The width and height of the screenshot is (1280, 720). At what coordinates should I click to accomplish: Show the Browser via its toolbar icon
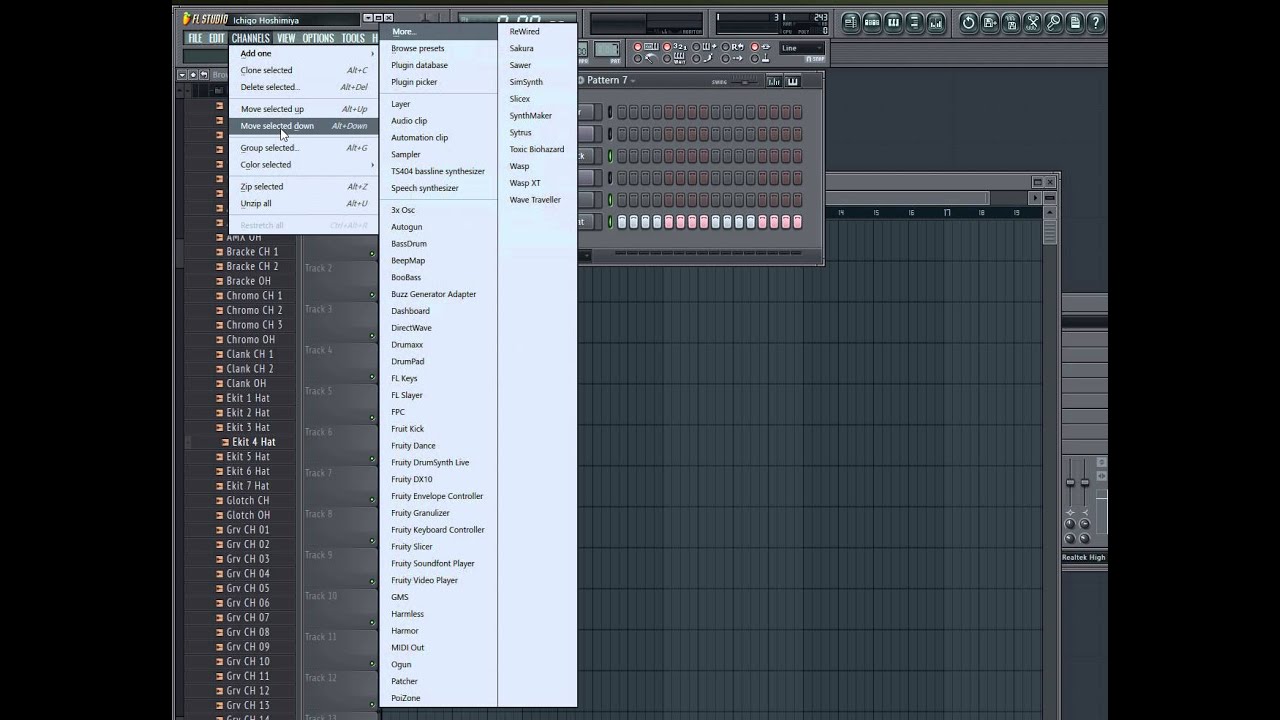tap(915, 22)
